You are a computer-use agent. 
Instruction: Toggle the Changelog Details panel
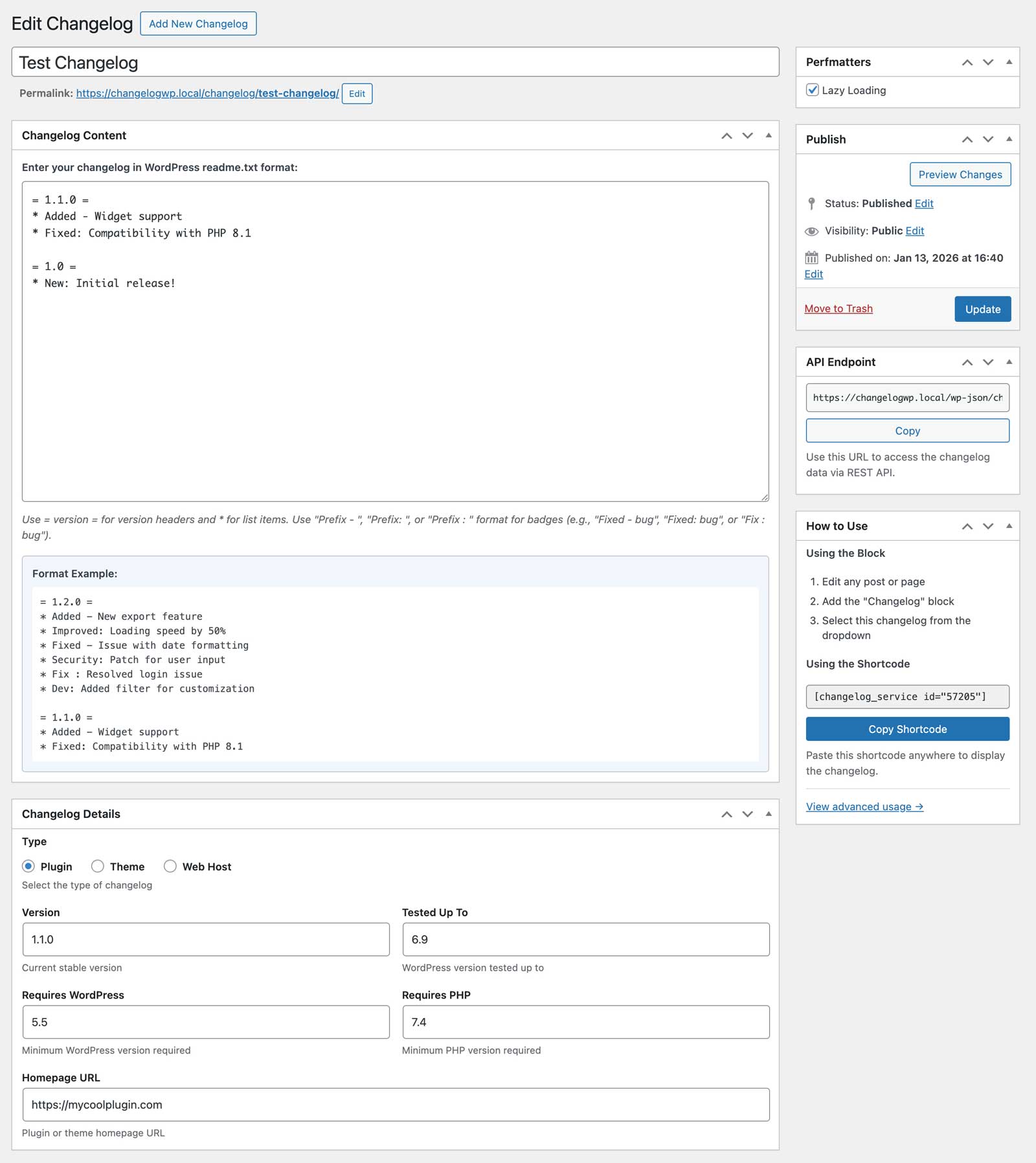769,814
